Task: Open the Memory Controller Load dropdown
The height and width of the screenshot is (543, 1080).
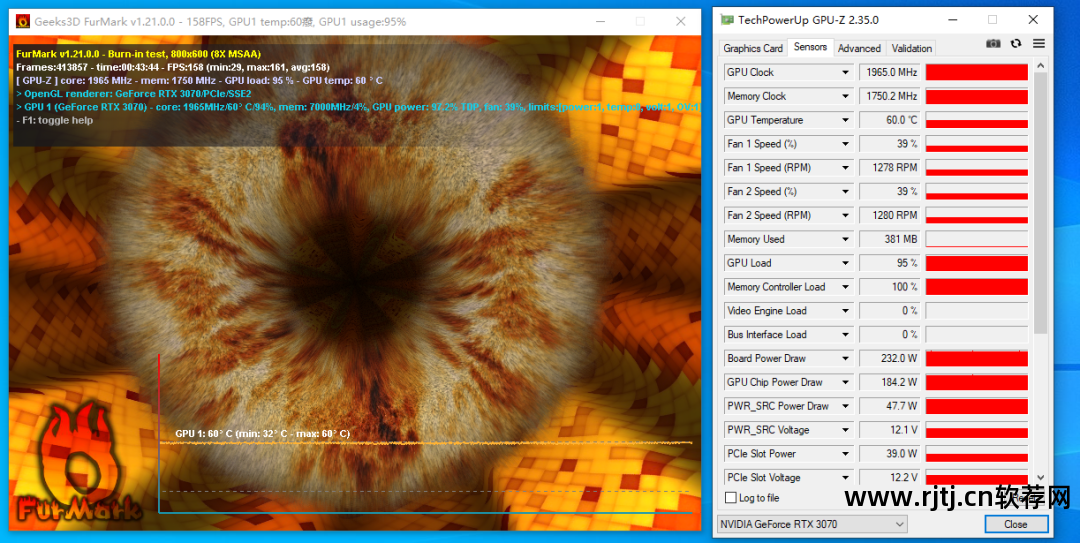Action: (x=845, y=287)
